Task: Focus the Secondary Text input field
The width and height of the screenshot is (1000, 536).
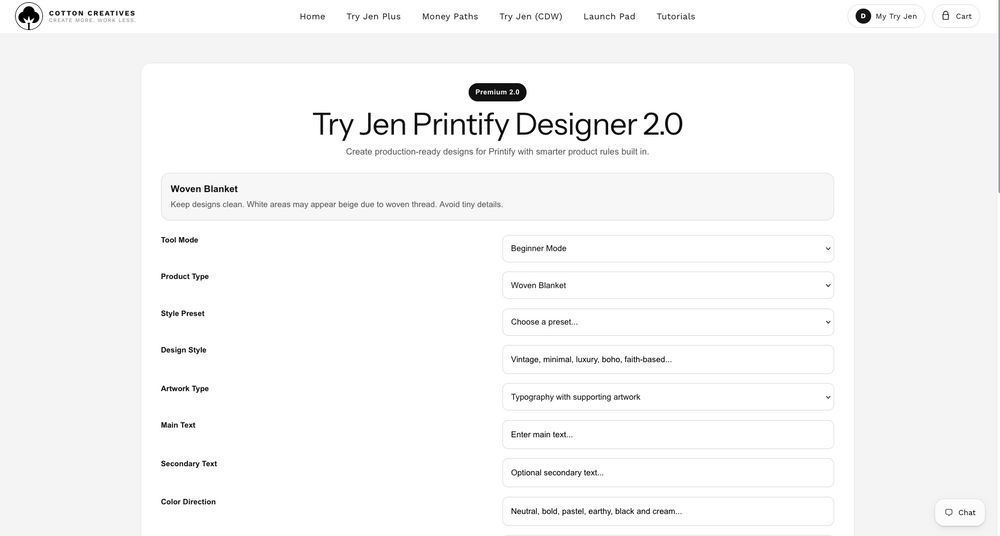Action: 668,473
